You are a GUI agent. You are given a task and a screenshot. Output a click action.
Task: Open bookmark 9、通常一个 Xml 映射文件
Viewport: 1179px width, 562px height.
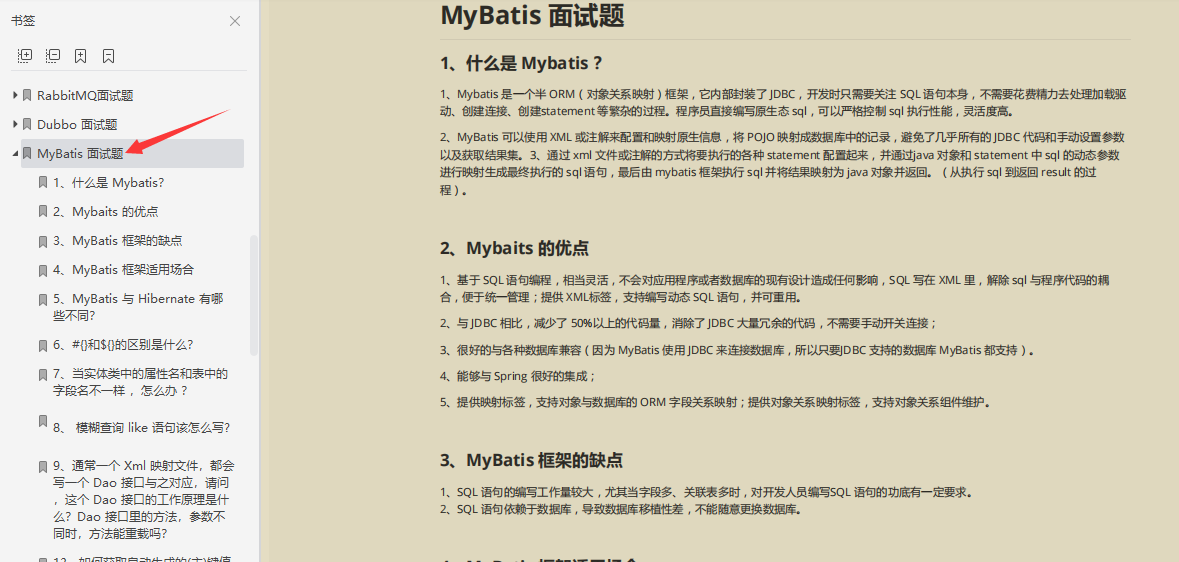point(144,500)
